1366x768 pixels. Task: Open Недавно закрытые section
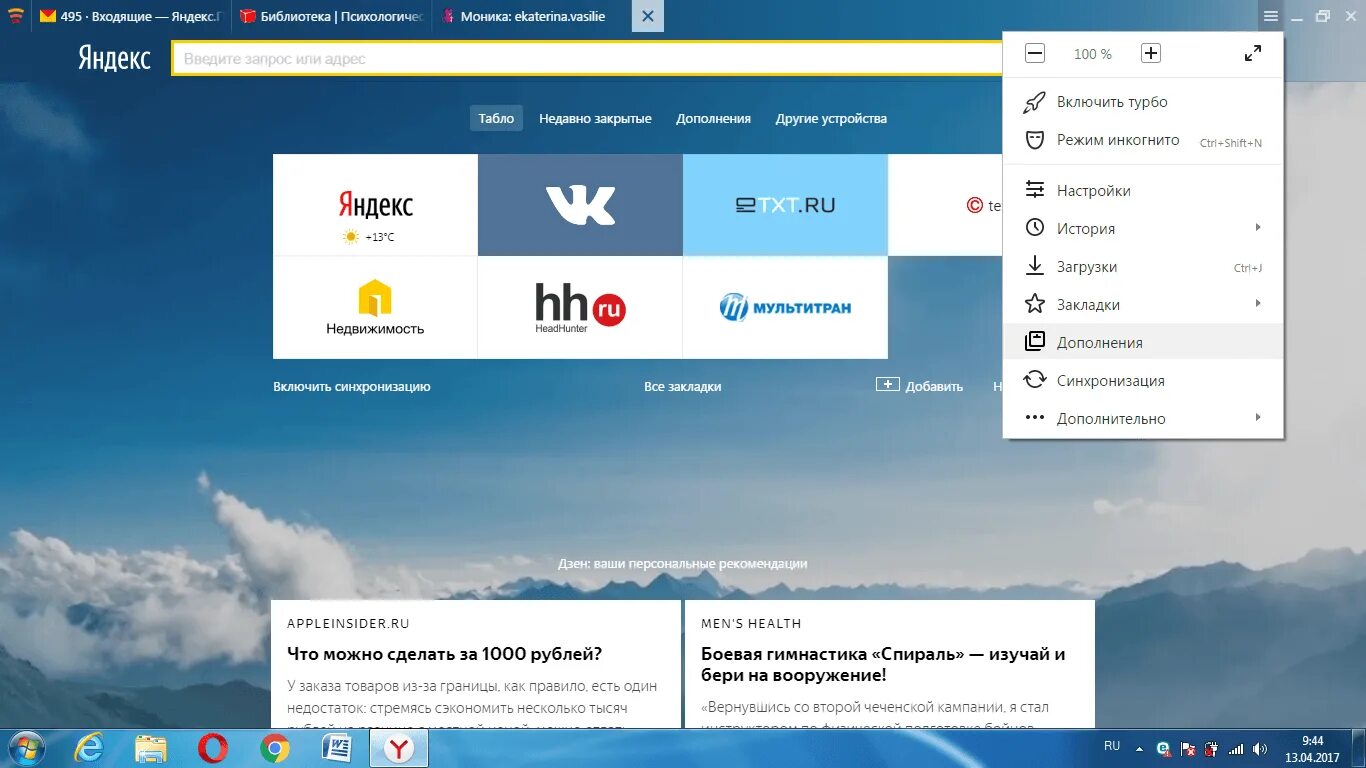595,118
